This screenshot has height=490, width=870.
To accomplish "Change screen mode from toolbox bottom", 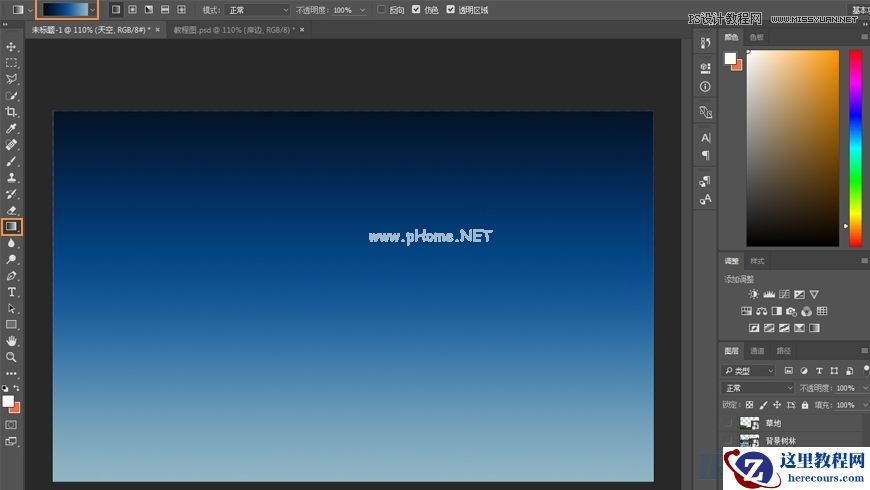I will [11, 442].
